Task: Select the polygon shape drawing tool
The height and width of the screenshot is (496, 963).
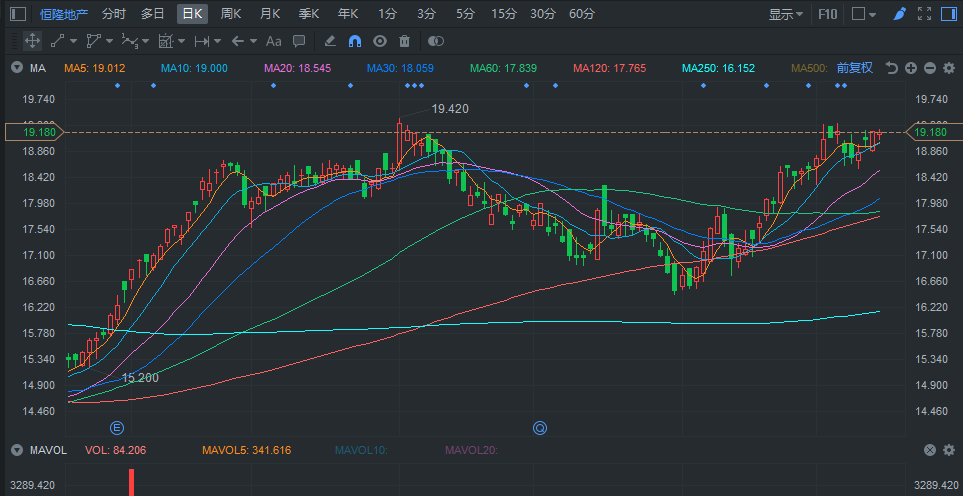Action: (x=93, y=41)
